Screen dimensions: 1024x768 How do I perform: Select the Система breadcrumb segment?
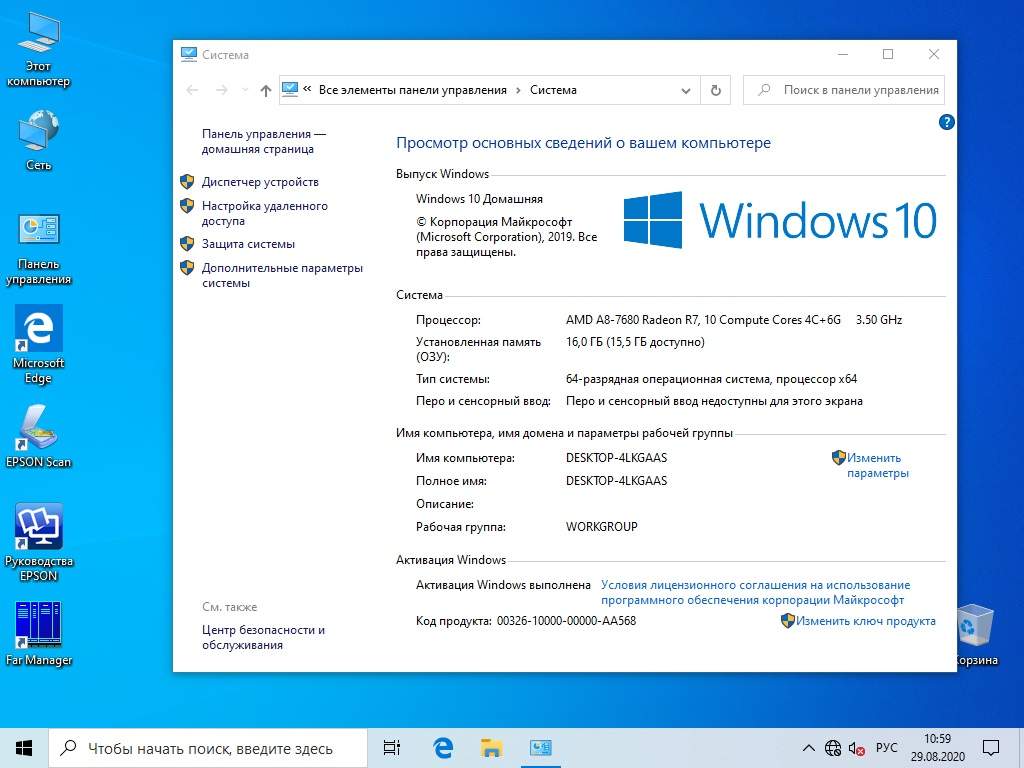[553, 90]
